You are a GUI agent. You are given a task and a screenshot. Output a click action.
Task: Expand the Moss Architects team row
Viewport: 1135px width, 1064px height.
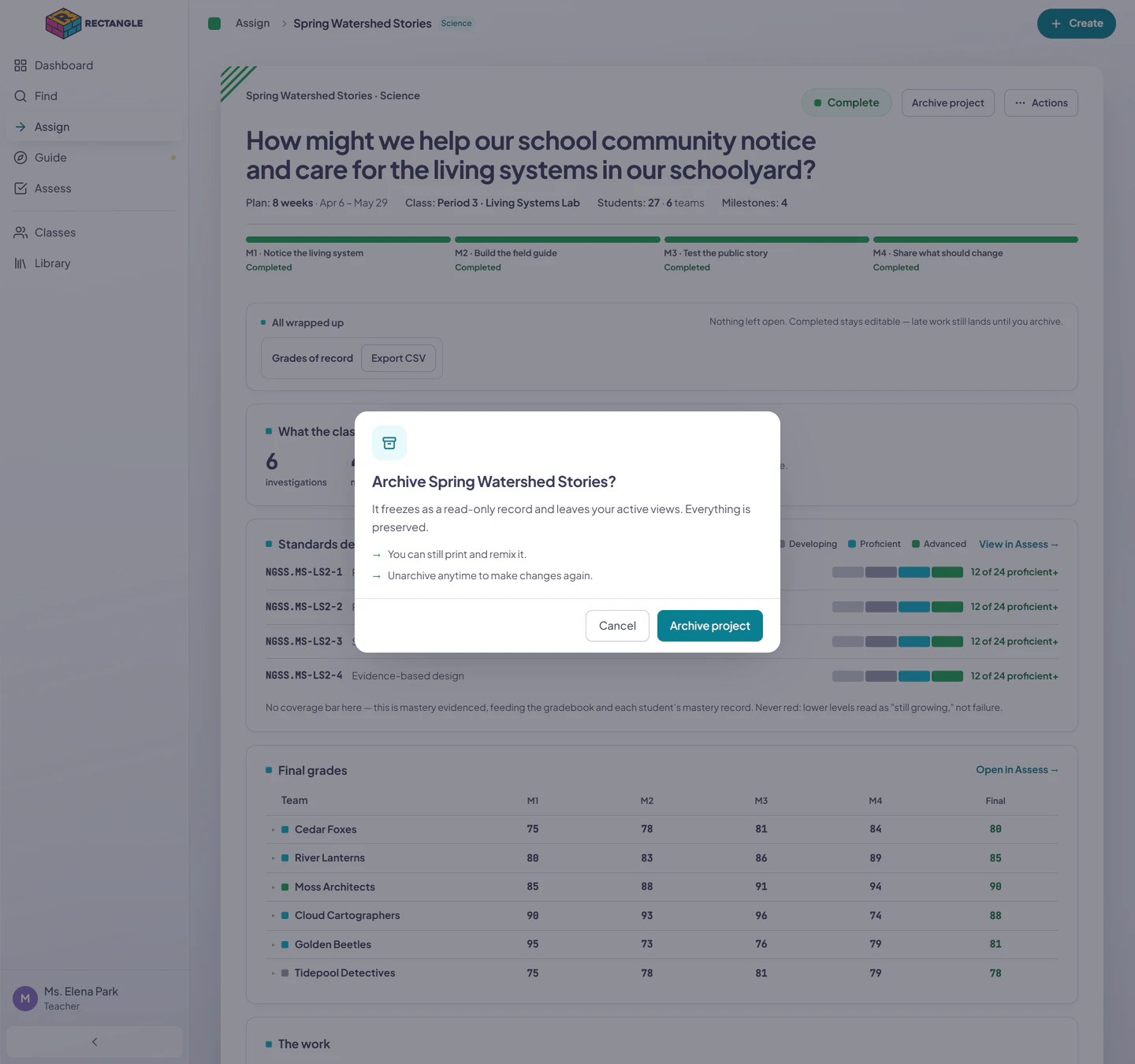pyautogui.click(x=274, y=887)
